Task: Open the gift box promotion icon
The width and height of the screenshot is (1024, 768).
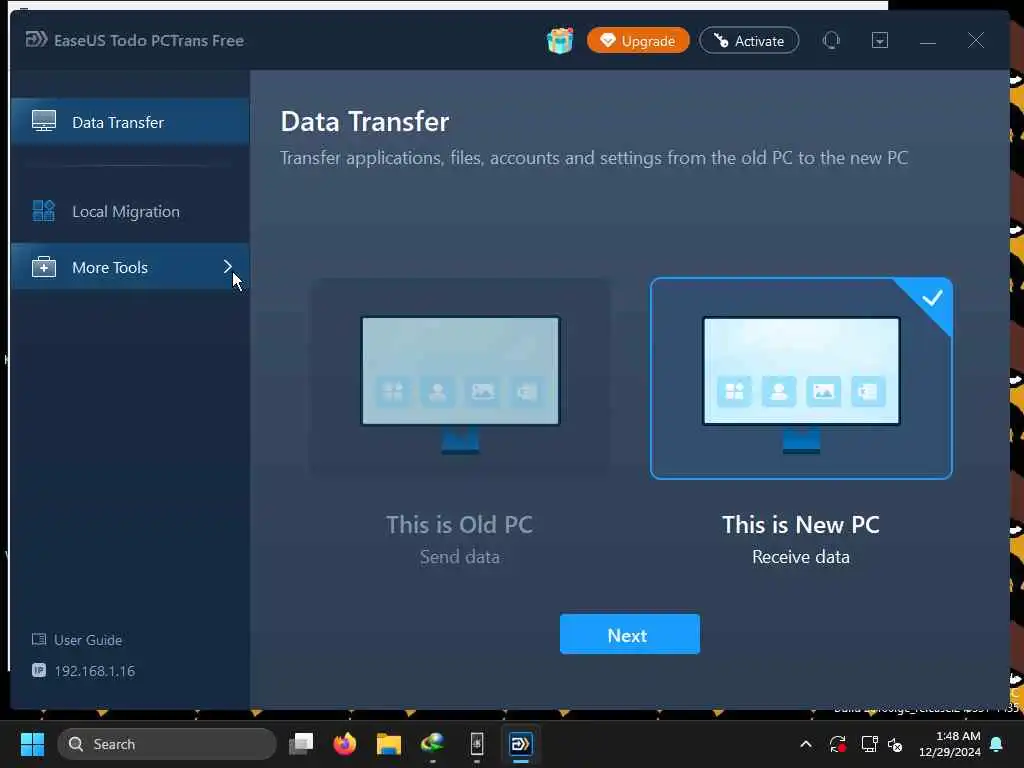Action: pos(560,40)
